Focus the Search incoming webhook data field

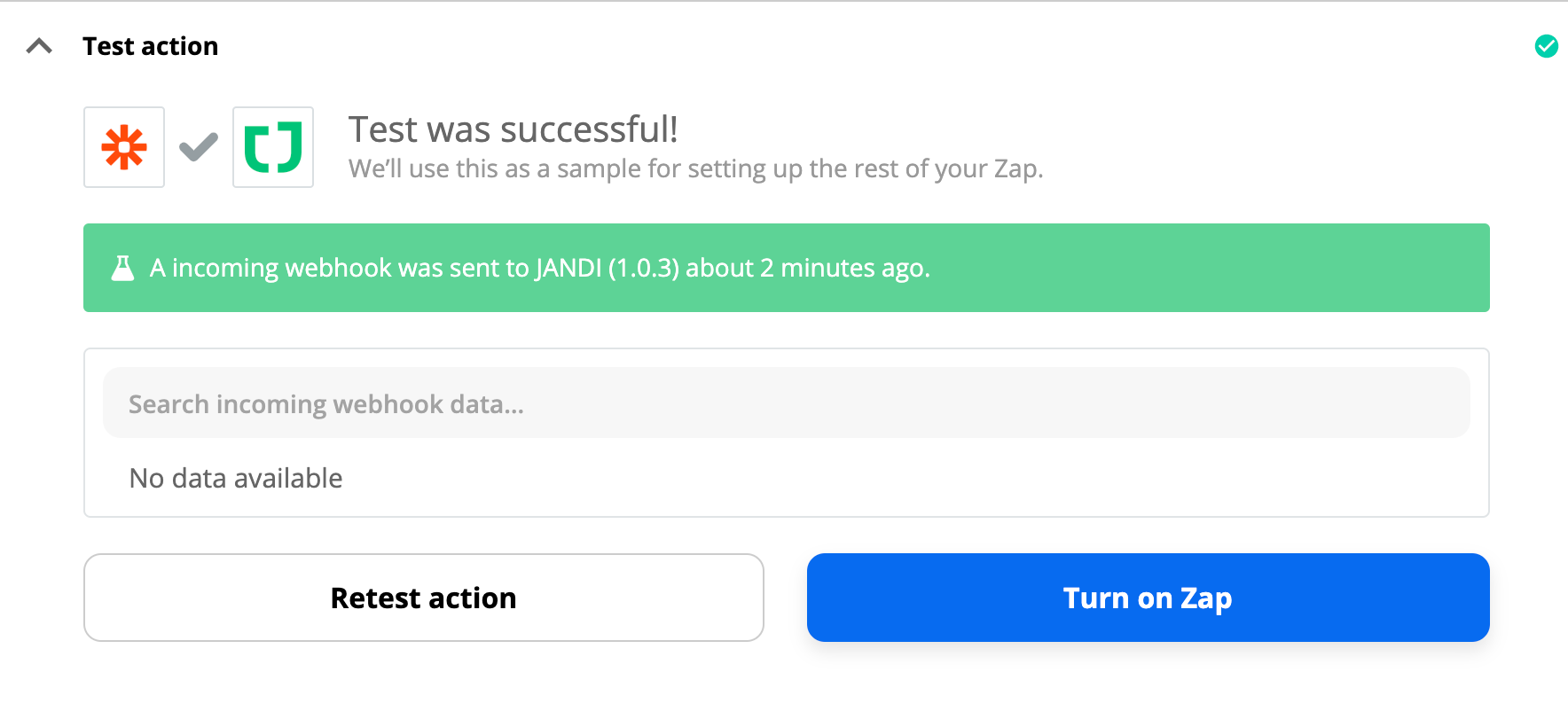786,403
